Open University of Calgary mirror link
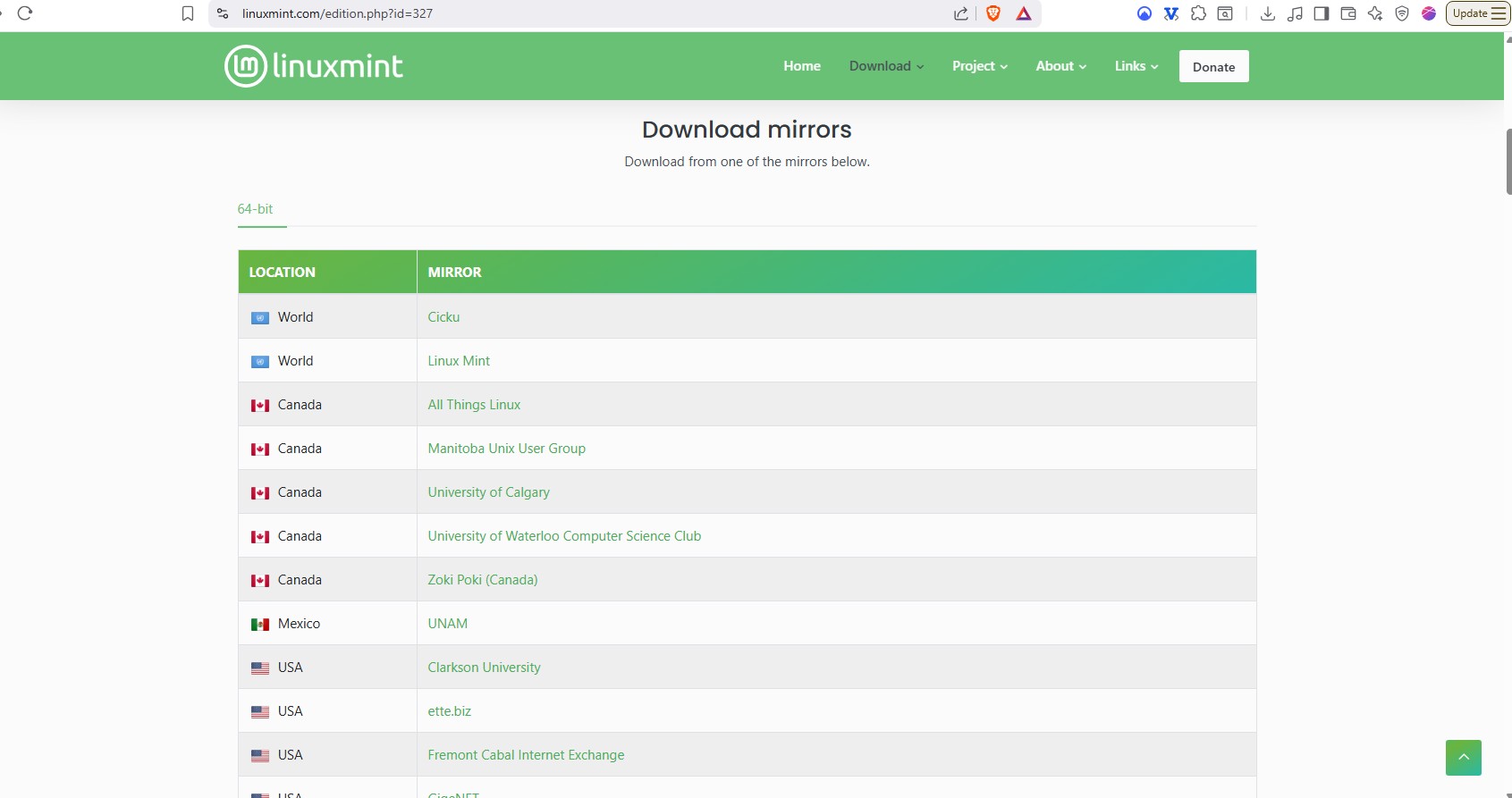The image size is (1512, 798). (488, 492)
